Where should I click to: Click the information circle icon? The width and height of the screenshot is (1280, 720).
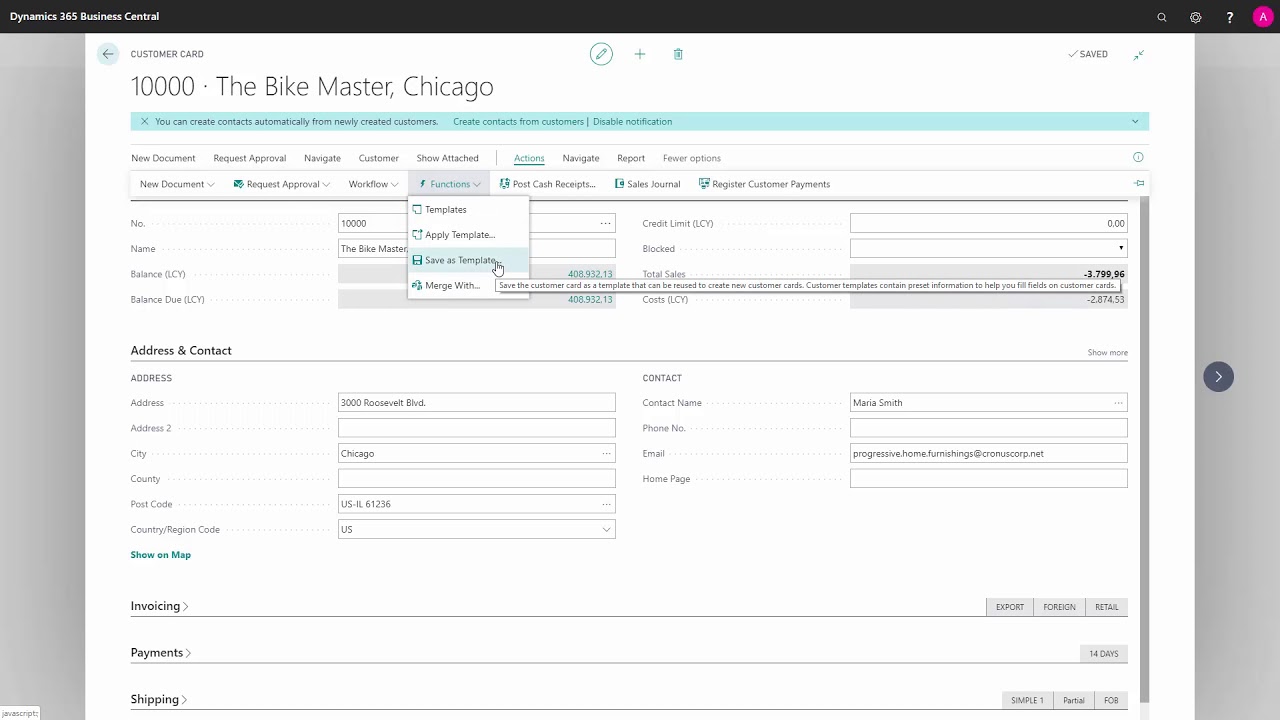point(1138,157)
